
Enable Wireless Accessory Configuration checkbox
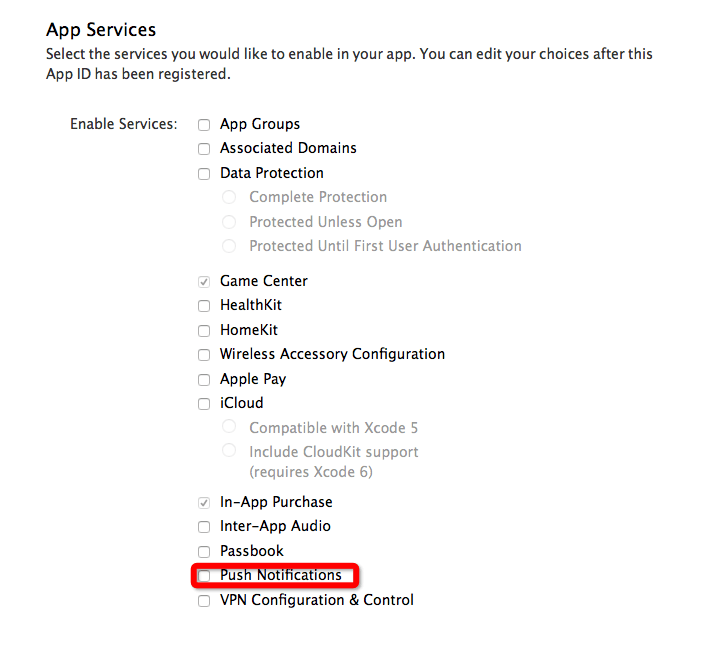[204, 355]
